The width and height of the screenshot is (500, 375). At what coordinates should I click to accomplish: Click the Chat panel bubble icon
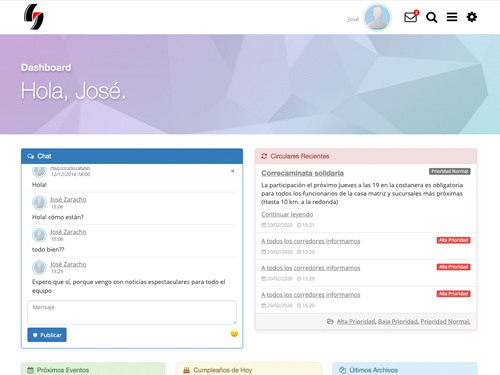point(30,156)
